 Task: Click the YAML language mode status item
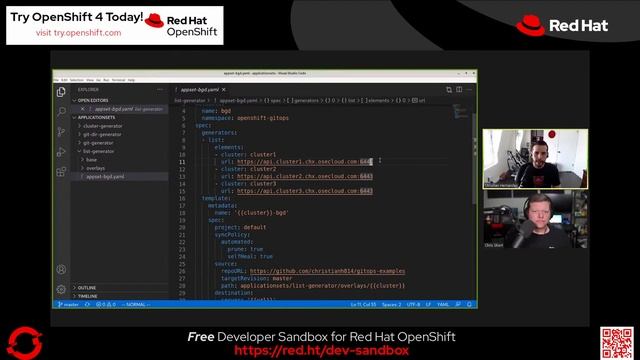443,304
